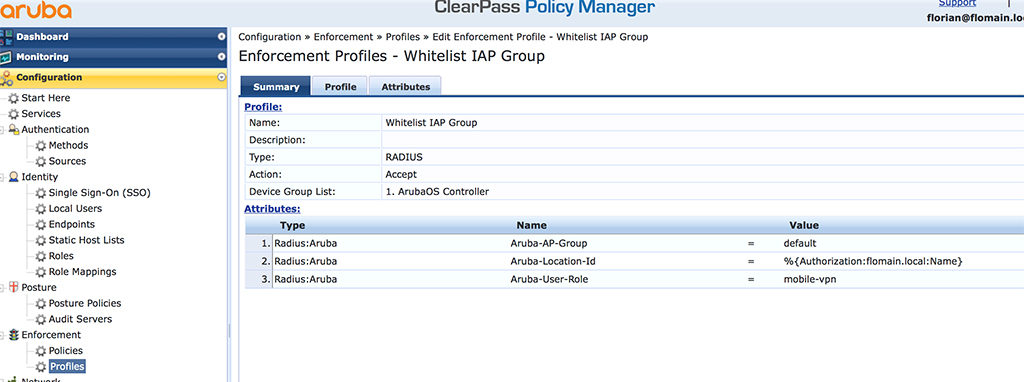The image size is (1024, 382).
Task: Open Endpoints item
Action: point(72,225)
